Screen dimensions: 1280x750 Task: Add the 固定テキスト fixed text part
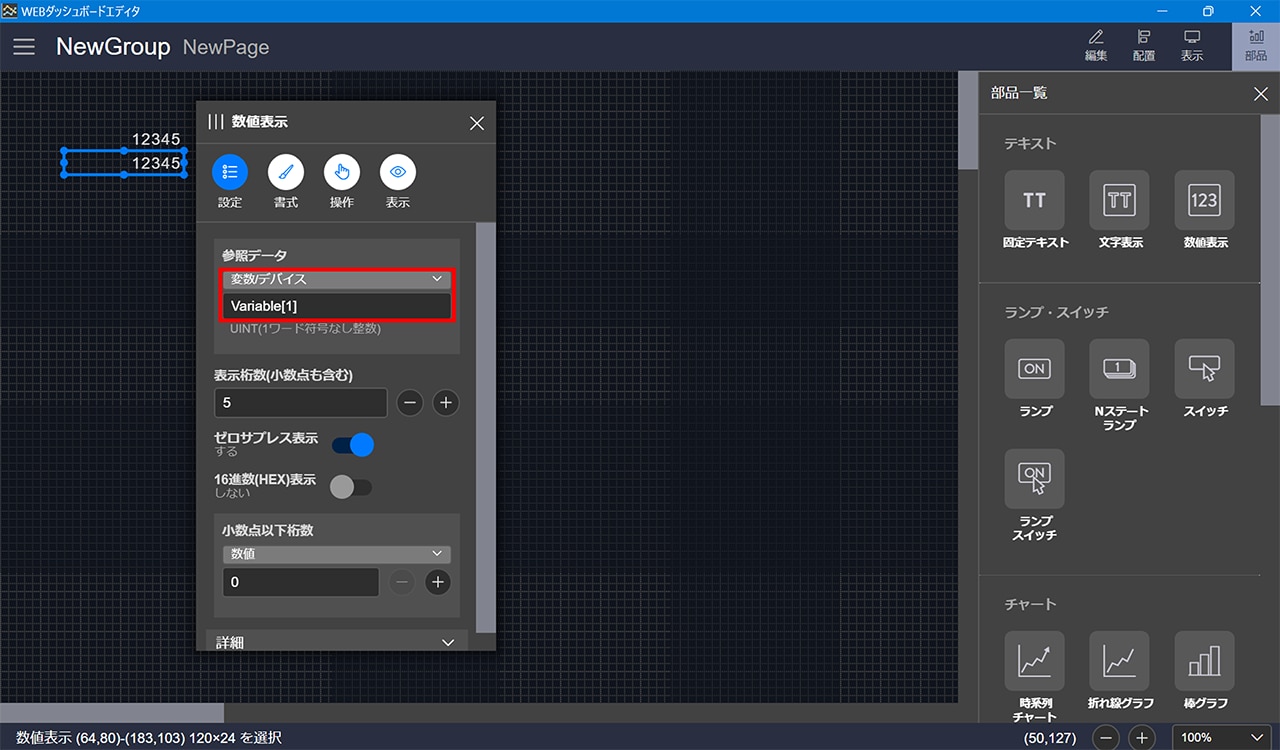[x=1034, y=200]
